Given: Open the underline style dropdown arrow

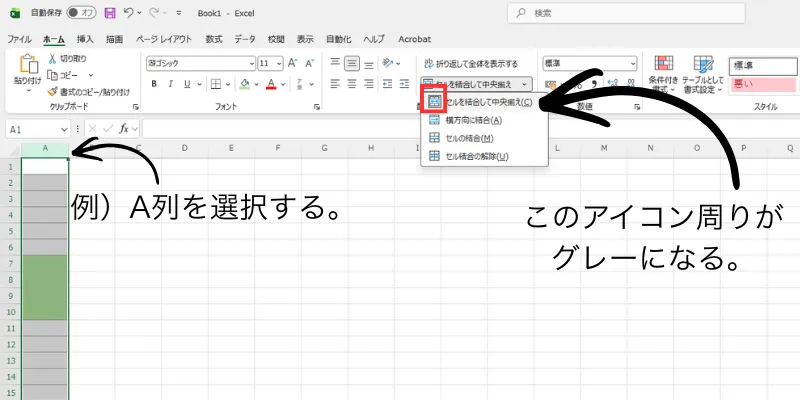Looking at the screenshot, I should coord(199,84).
